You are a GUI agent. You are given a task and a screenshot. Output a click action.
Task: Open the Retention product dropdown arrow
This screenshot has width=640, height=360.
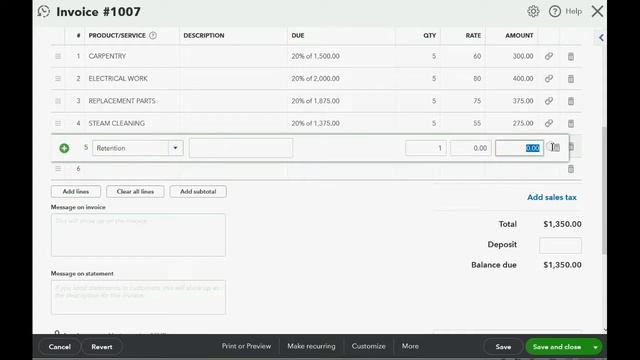(176, 148)
